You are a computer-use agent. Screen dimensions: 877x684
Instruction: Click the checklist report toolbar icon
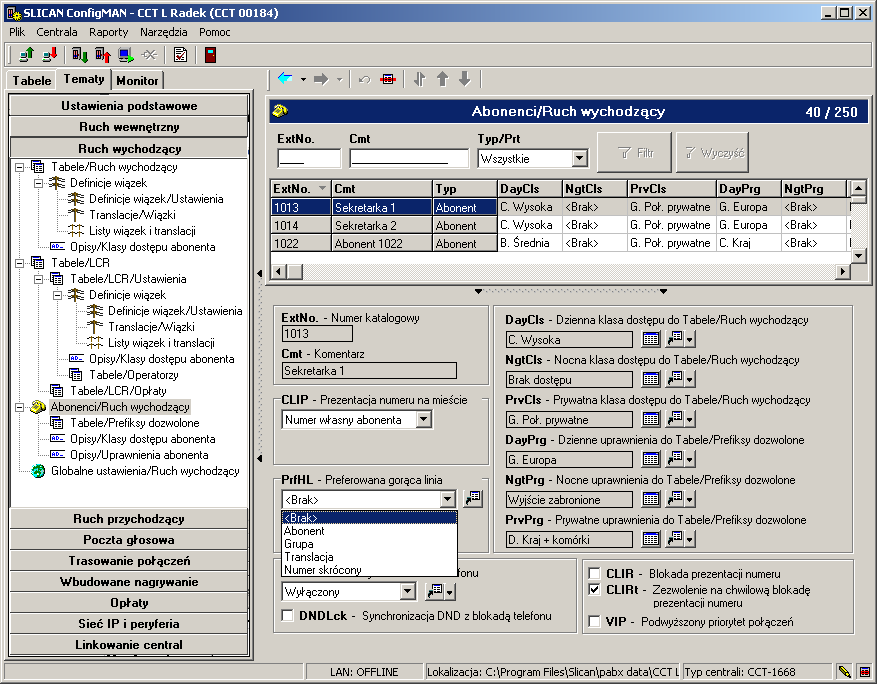180,55
